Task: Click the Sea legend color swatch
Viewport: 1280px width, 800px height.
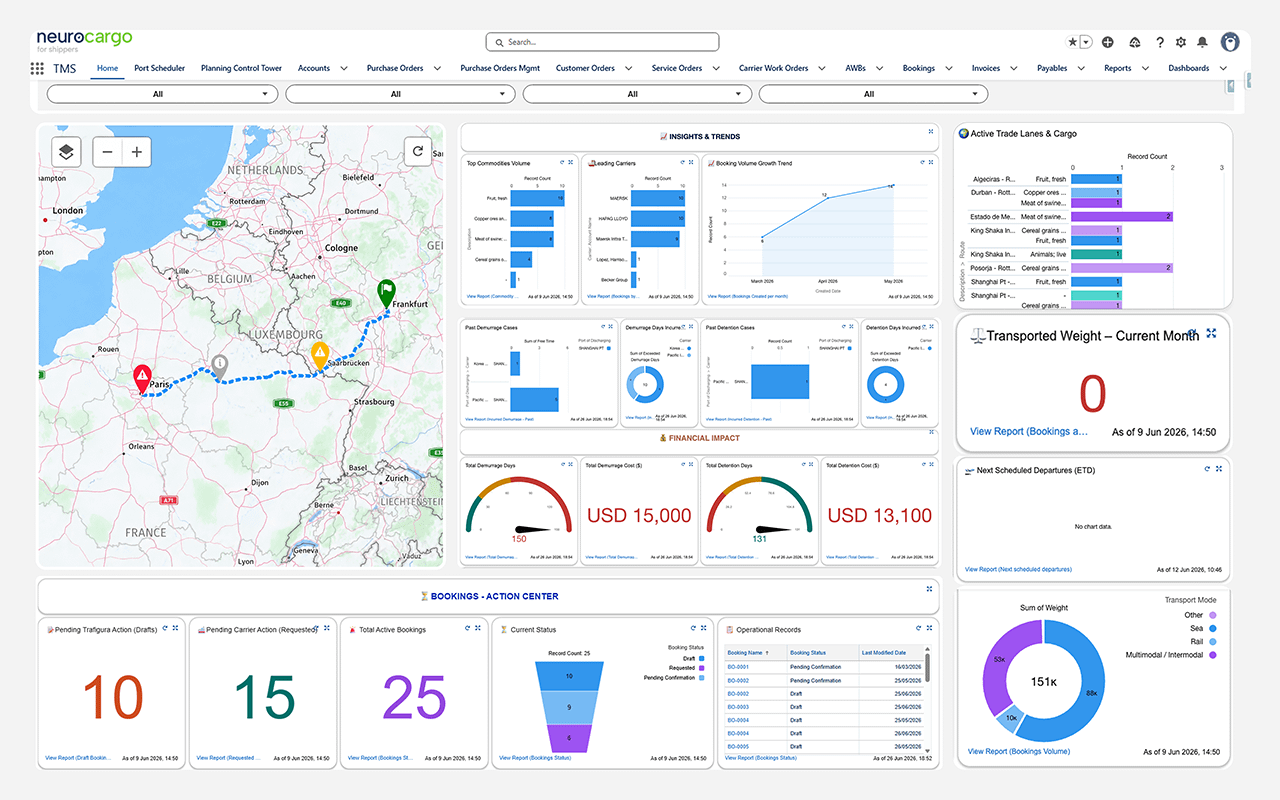Action: point(1213,628)
